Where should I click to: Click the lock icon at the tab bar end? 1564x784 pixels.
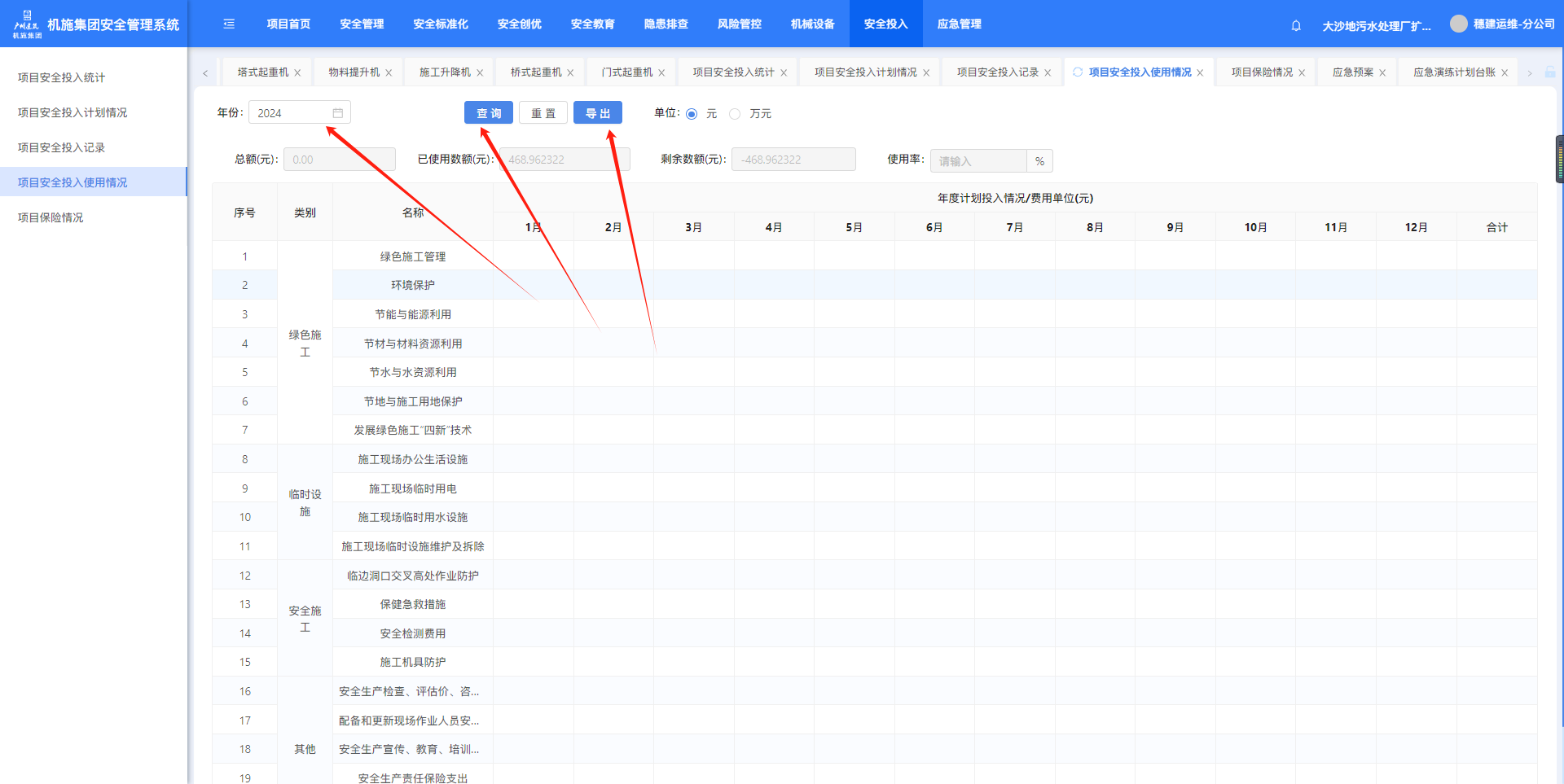(x=1550, y=72)
